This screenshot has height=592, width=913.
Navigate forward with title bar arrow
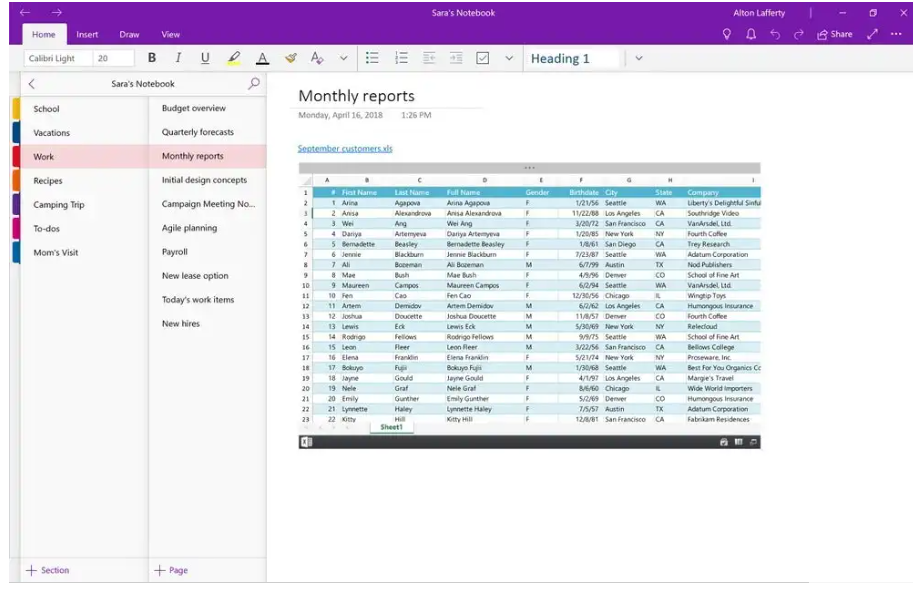coord(56,12)
